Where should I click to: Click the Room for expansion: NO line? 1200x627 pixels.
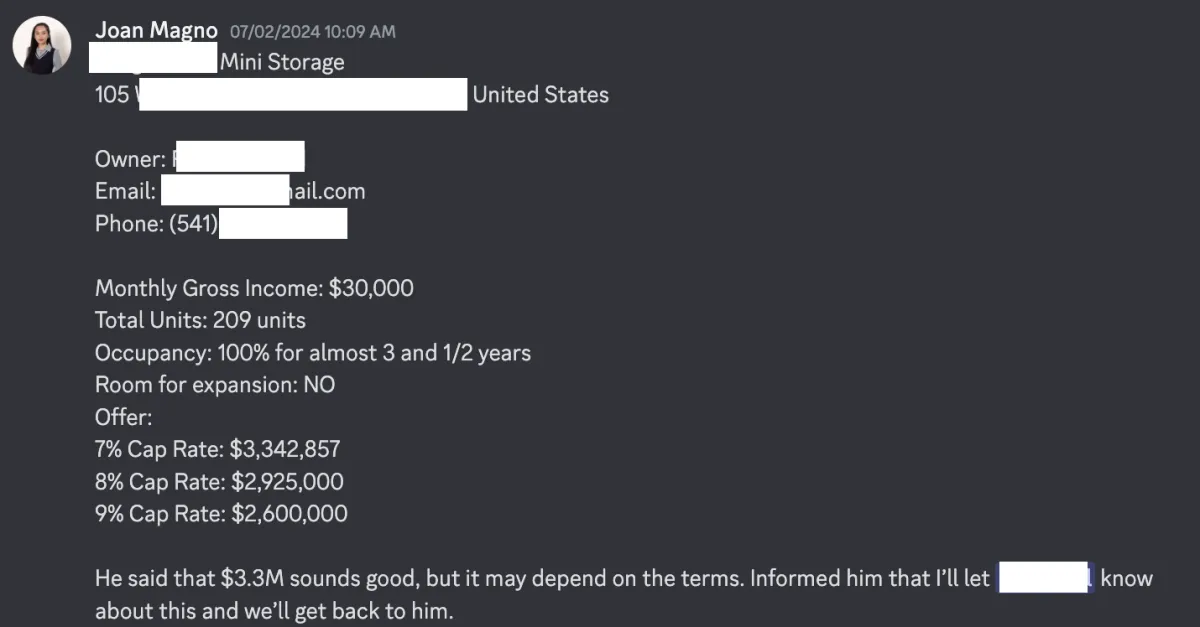pos(215,385)
